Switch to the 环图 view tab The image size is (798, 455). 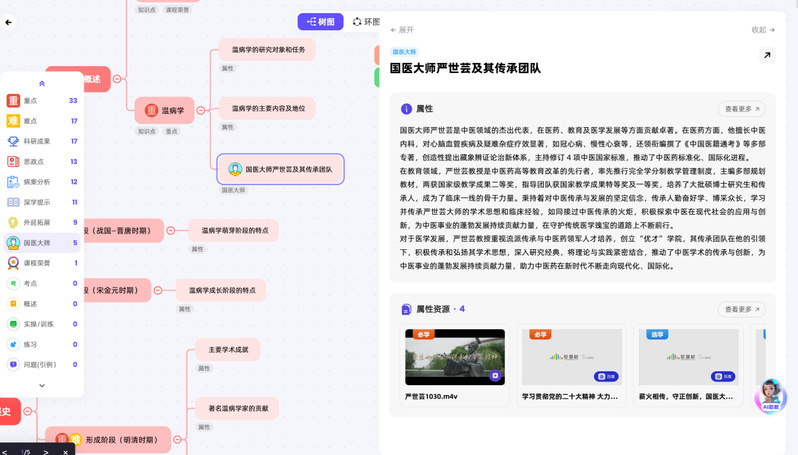(366, 21)
